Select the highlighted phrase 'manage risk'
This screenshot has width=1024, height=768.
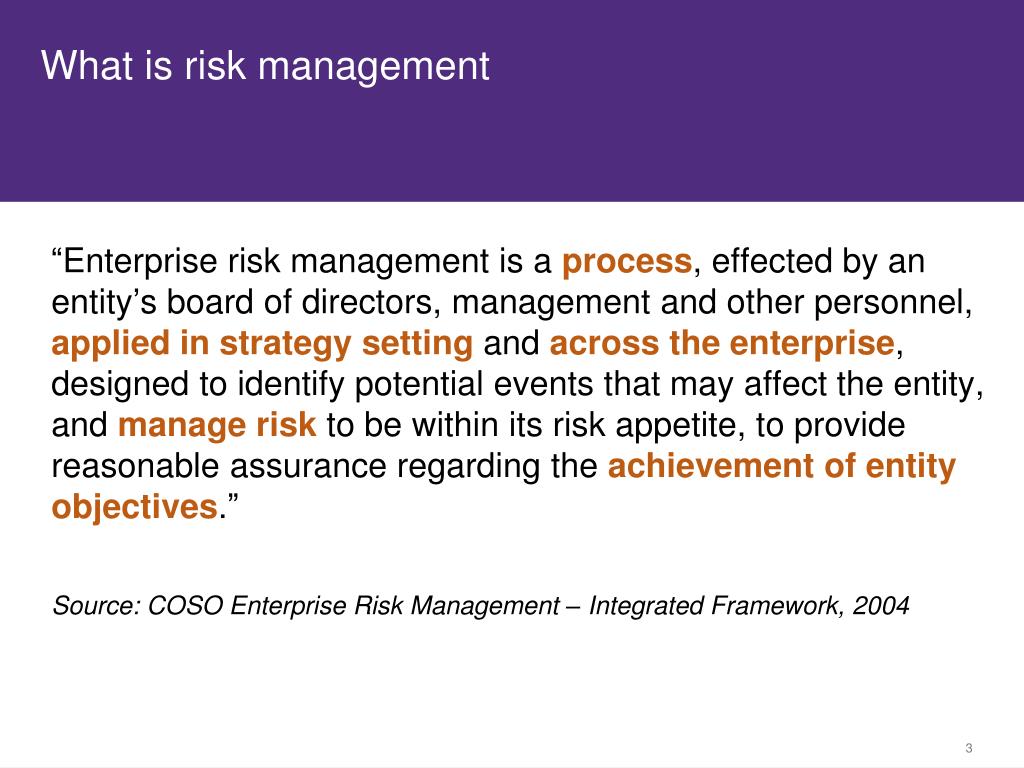[x=217, y=424]
